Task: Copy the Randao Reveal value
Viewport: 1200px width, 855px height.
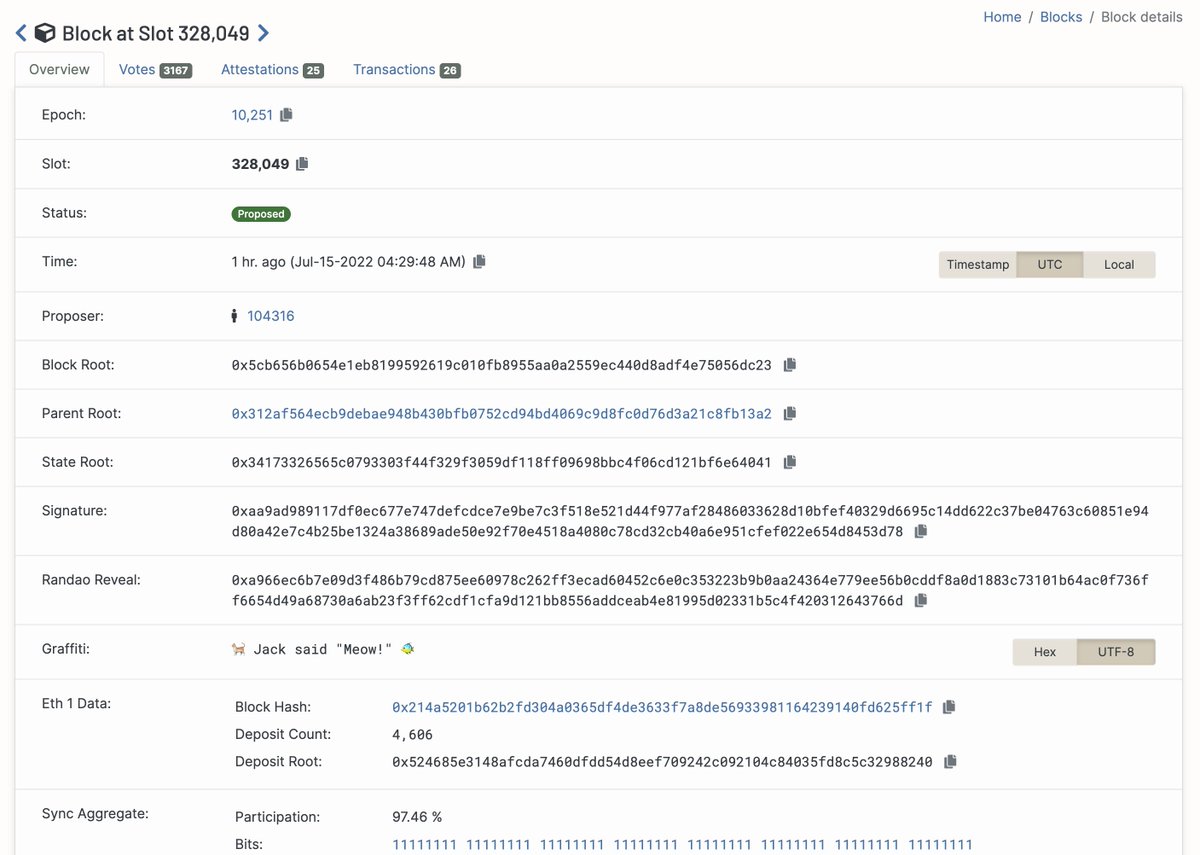Action: (x=921, y=601)
